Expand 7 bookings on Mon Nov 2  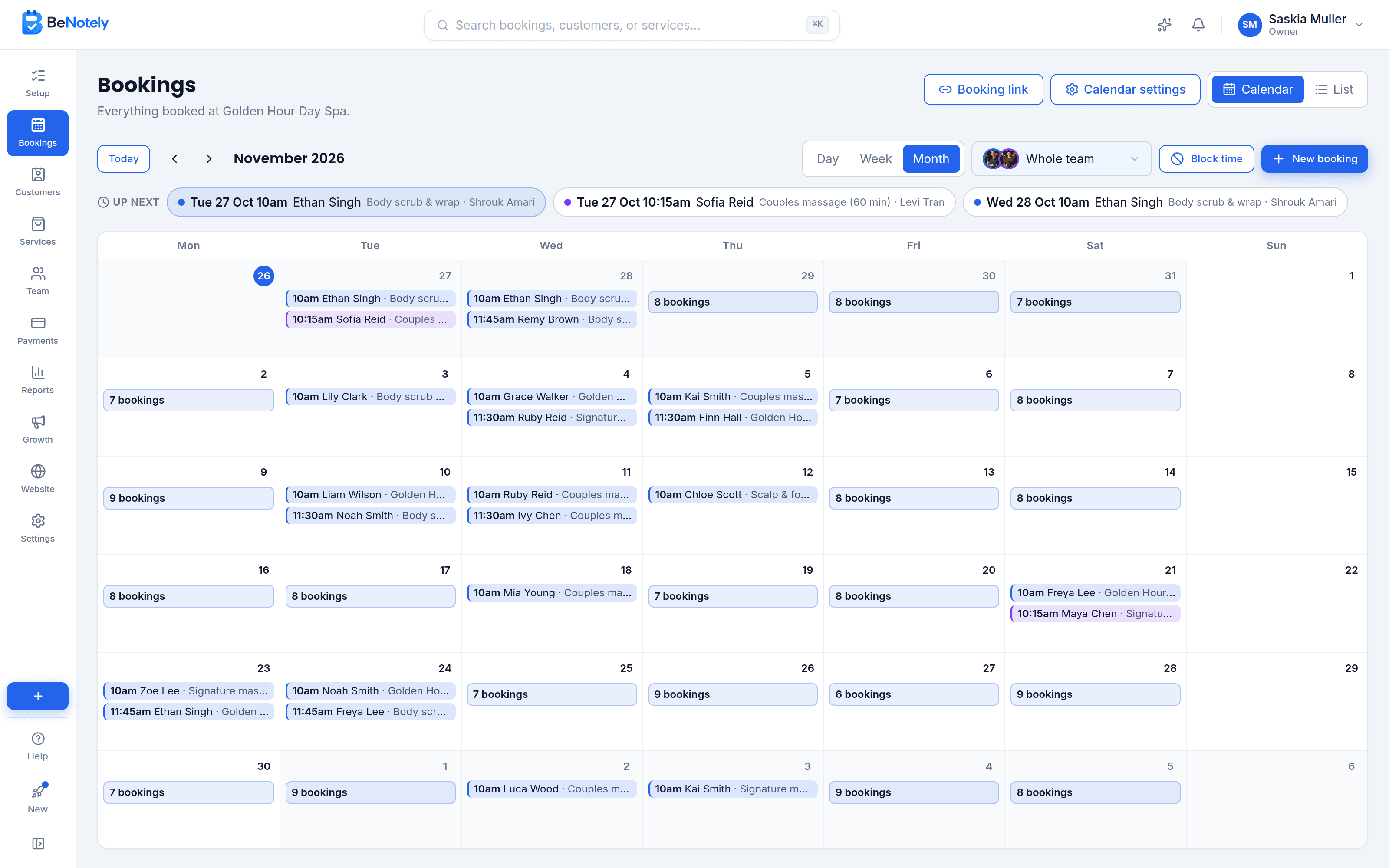pos(188,400)
